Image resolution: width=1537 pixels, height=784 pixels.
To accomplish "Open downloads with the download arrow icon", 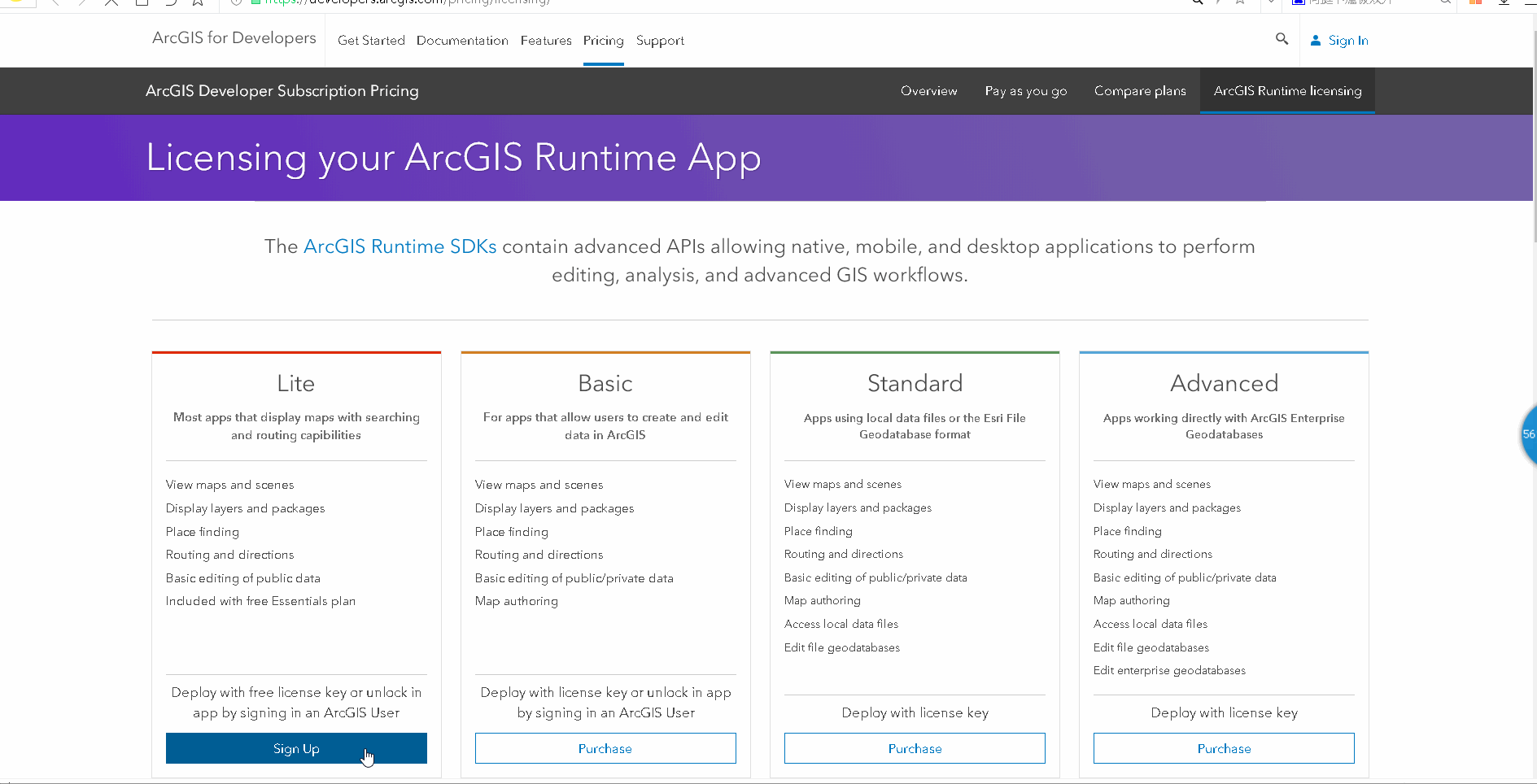I will pyautogui.click(x=1502, y=3).
